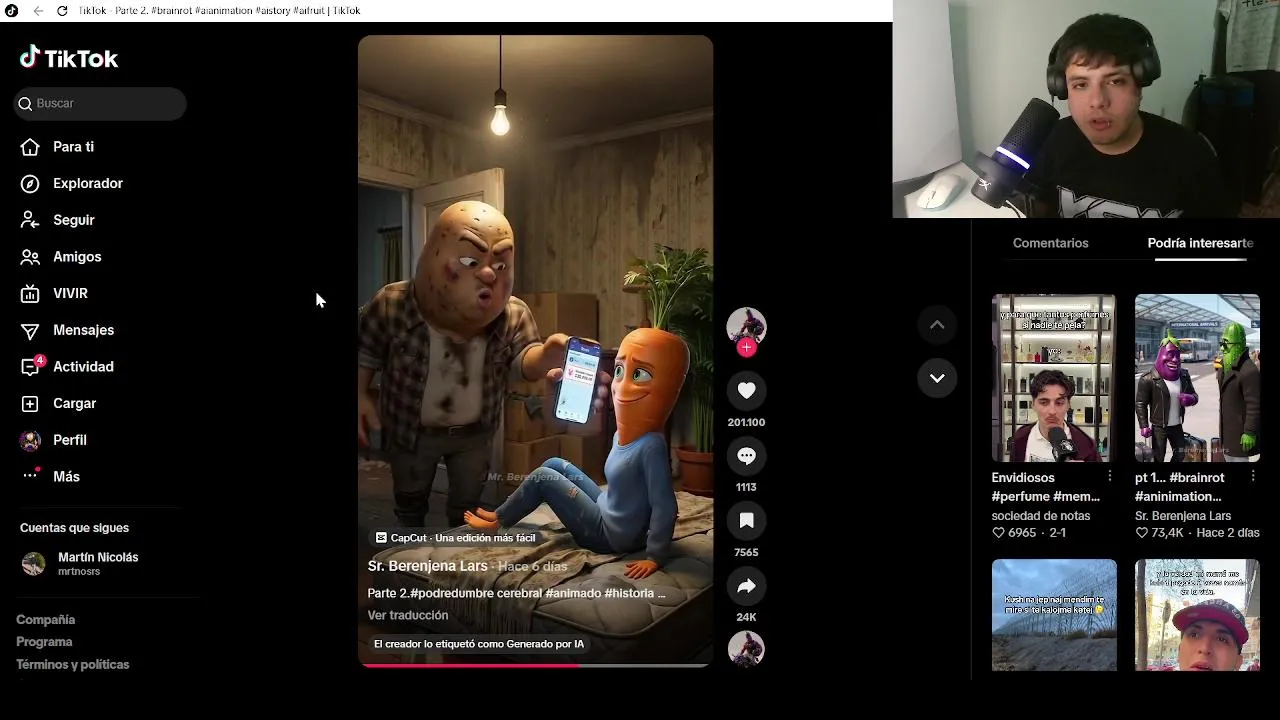Screen dimensions: 1280x720
Task: Click Martín Nicolás avatar thumbnail
Action: click(33, 564)
